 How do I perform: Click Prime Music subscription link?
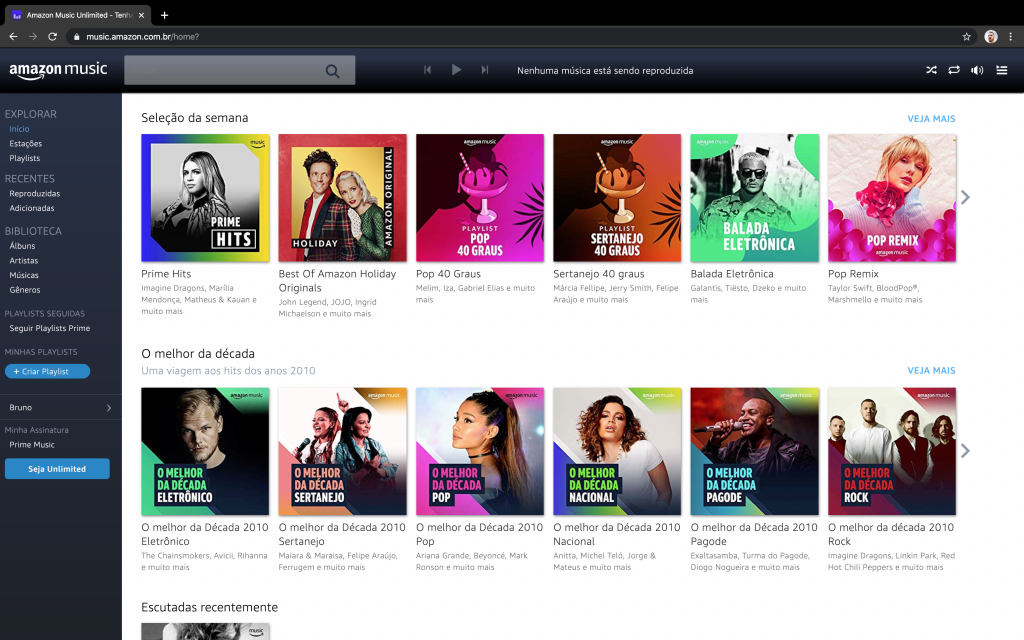tap(32, 444)
